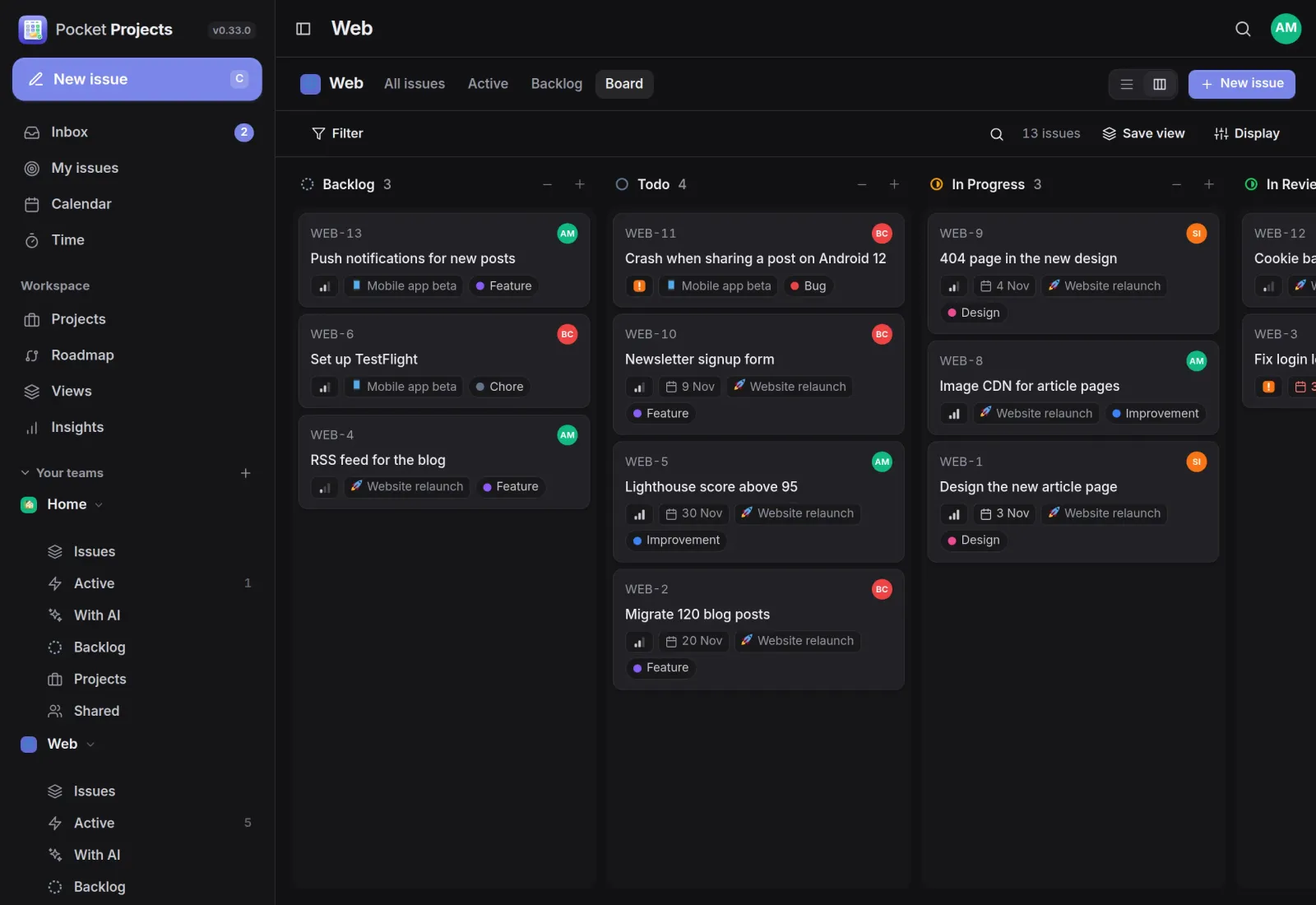Open Pocket Projects app logo
The image size is (1316, 905).
coord(33,30)
